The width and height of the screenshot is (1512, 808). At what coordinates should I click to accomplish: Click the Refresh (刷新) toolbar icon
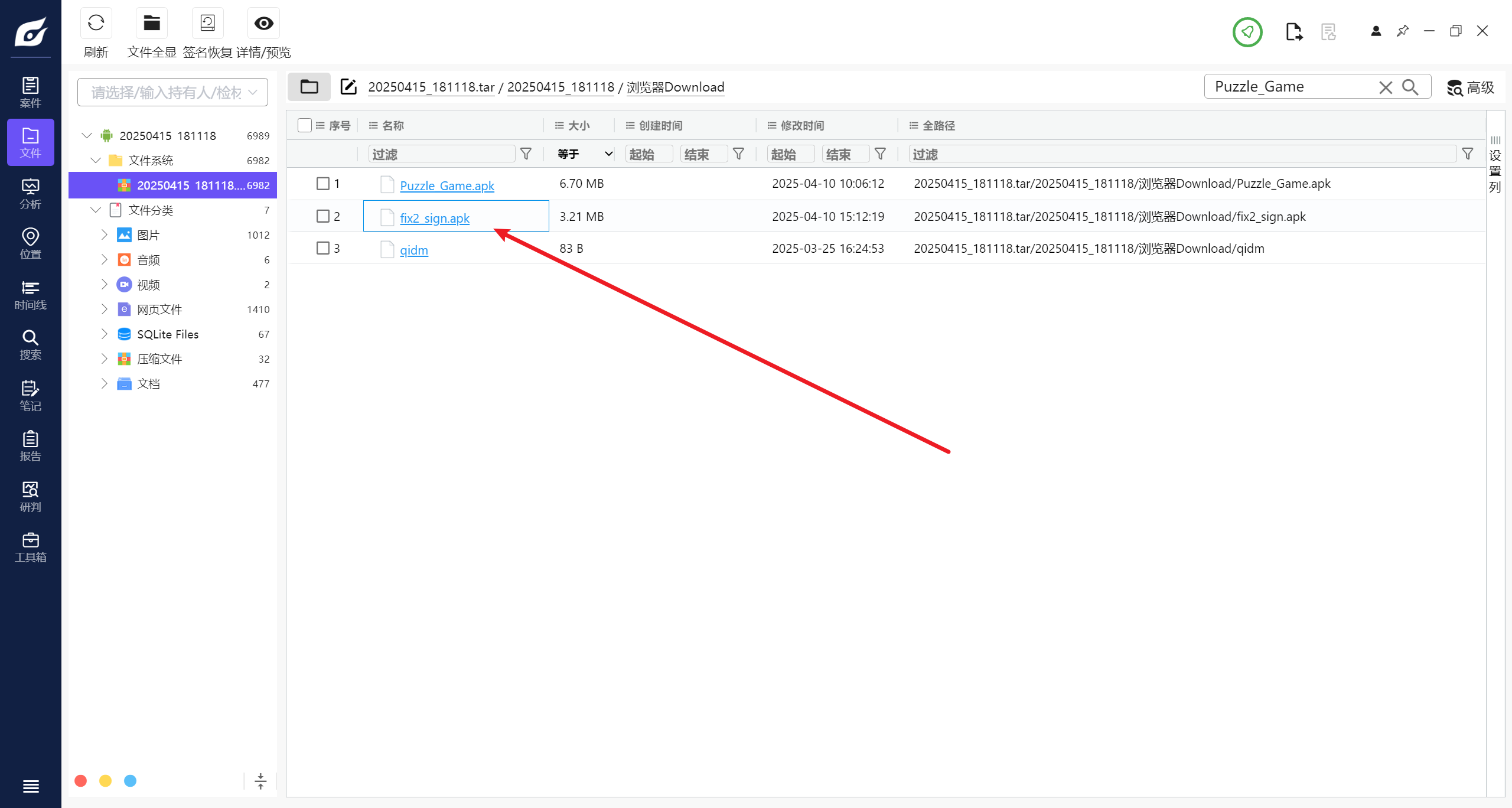click(x=96, y=24)
